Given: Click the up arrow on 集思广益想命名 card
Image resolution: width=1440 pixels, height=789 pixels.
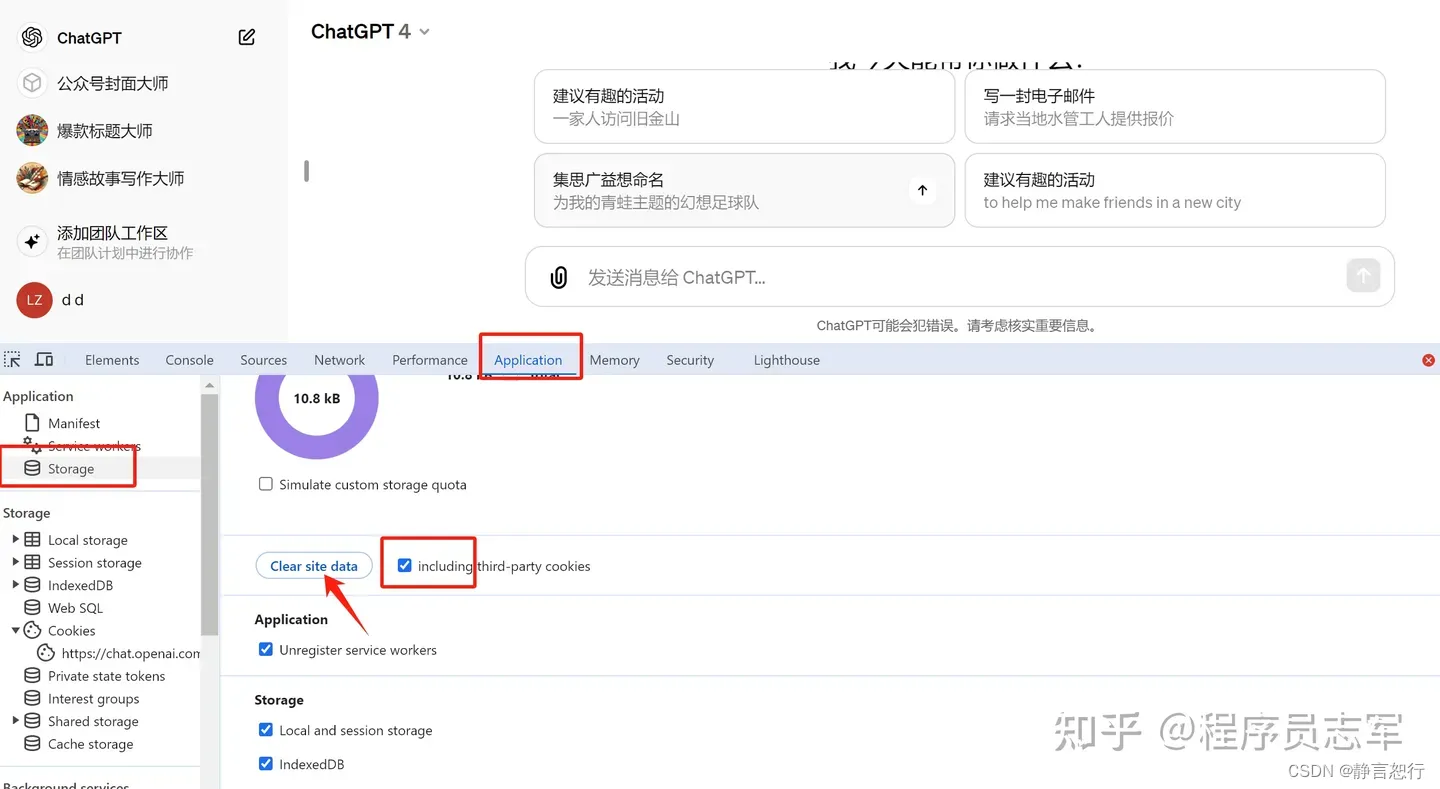Looking at the screenshot, I should 922,190.
